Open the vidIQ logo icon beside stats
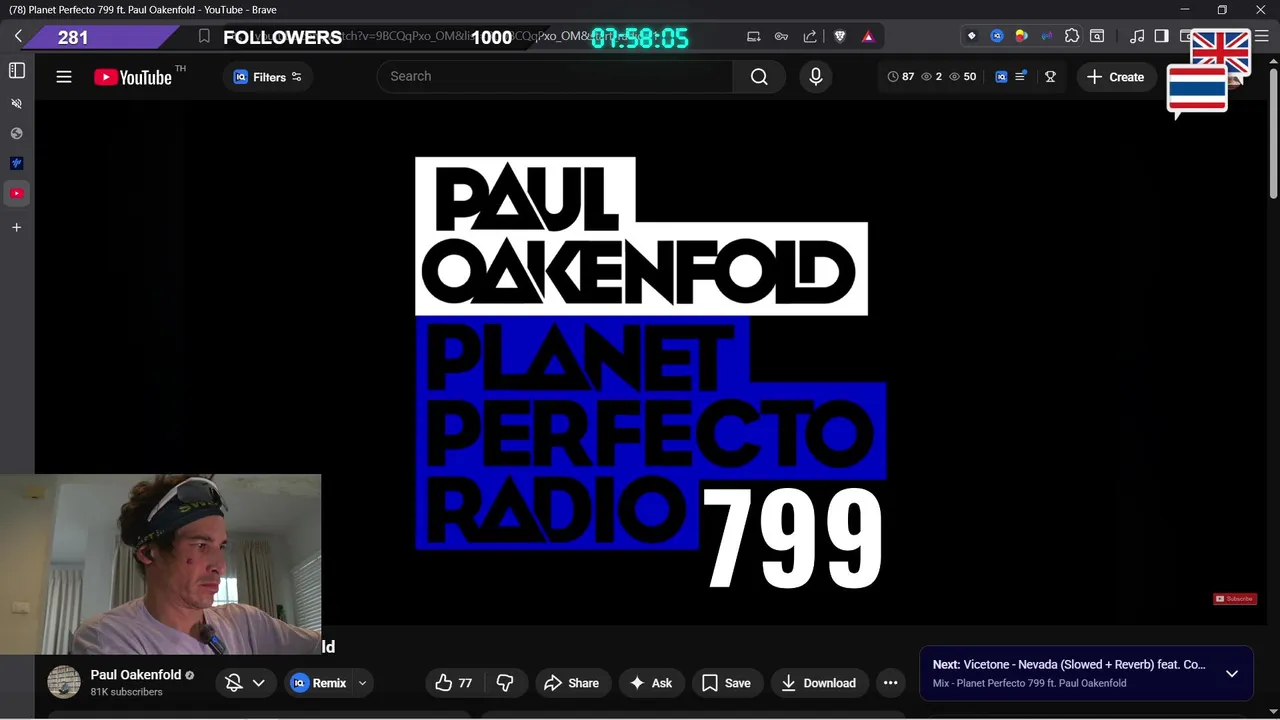Screen dimensions: 1280x720 (1001, 77)
